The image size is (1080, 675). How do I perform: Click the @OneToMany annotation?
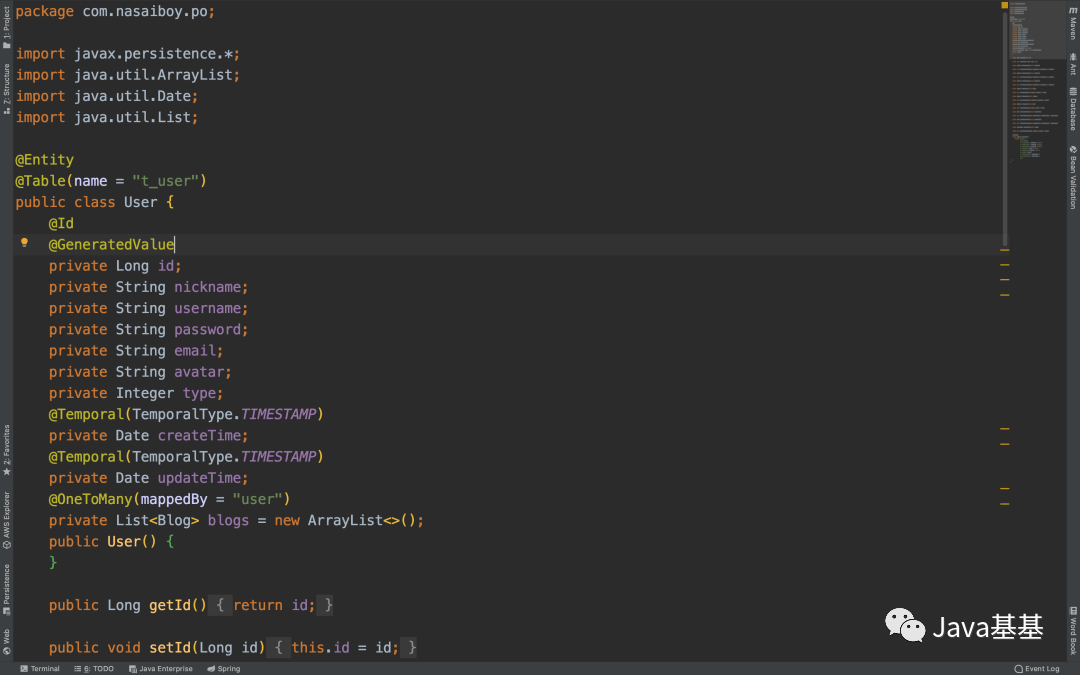pyautogui.click(x=90, y=499)
